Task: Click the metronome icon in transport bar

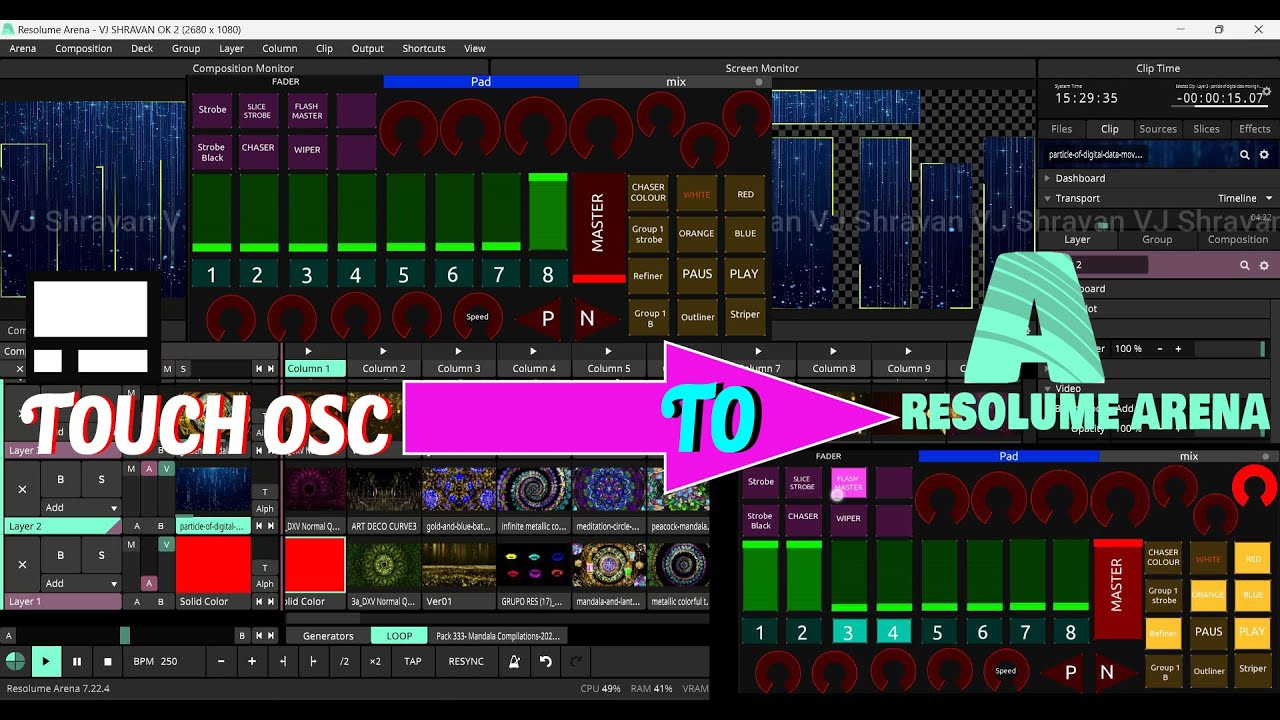Action: click(514, 661)
